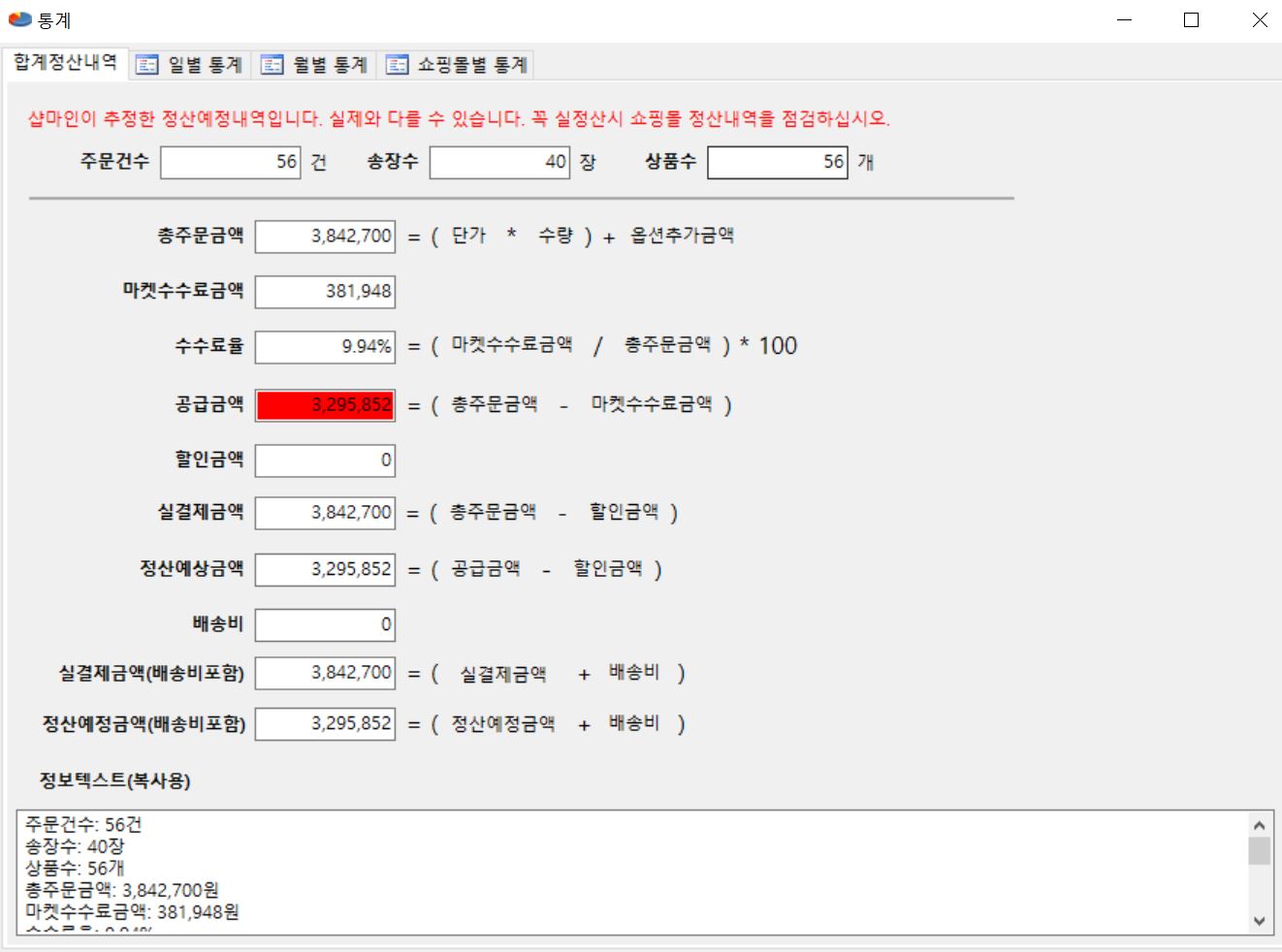Click the '총주문금액: 3,842,700원' text line
The height and width of the screenshot is (952, 1282).
[x=122, y=890]
